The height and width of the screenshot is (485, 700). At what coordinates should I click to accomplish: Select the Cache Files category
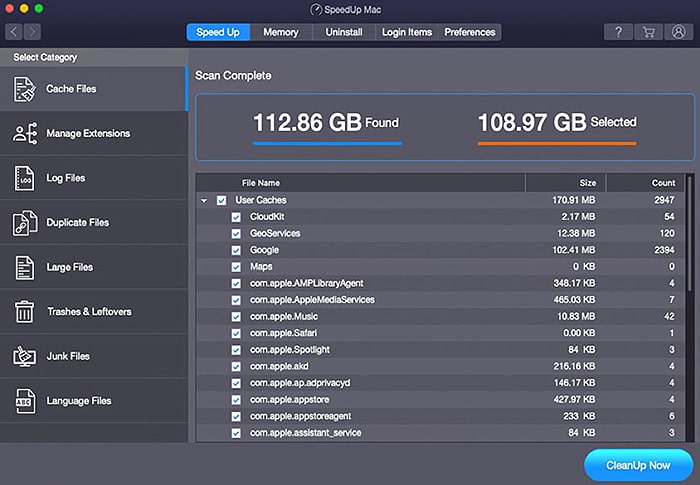coord(93,89)
